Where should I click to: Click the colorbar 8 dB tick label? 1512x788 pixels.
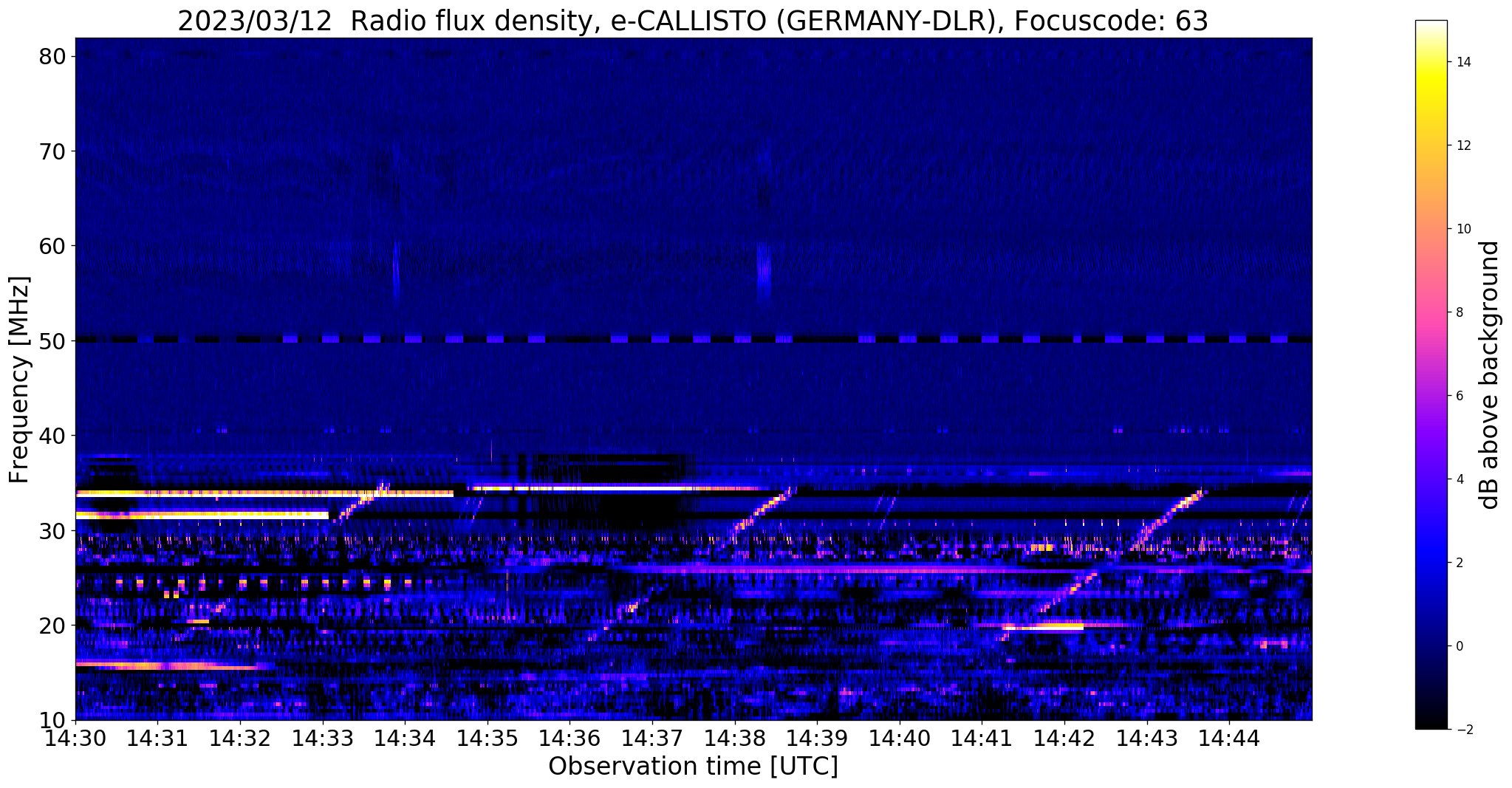pos(1459,312)
